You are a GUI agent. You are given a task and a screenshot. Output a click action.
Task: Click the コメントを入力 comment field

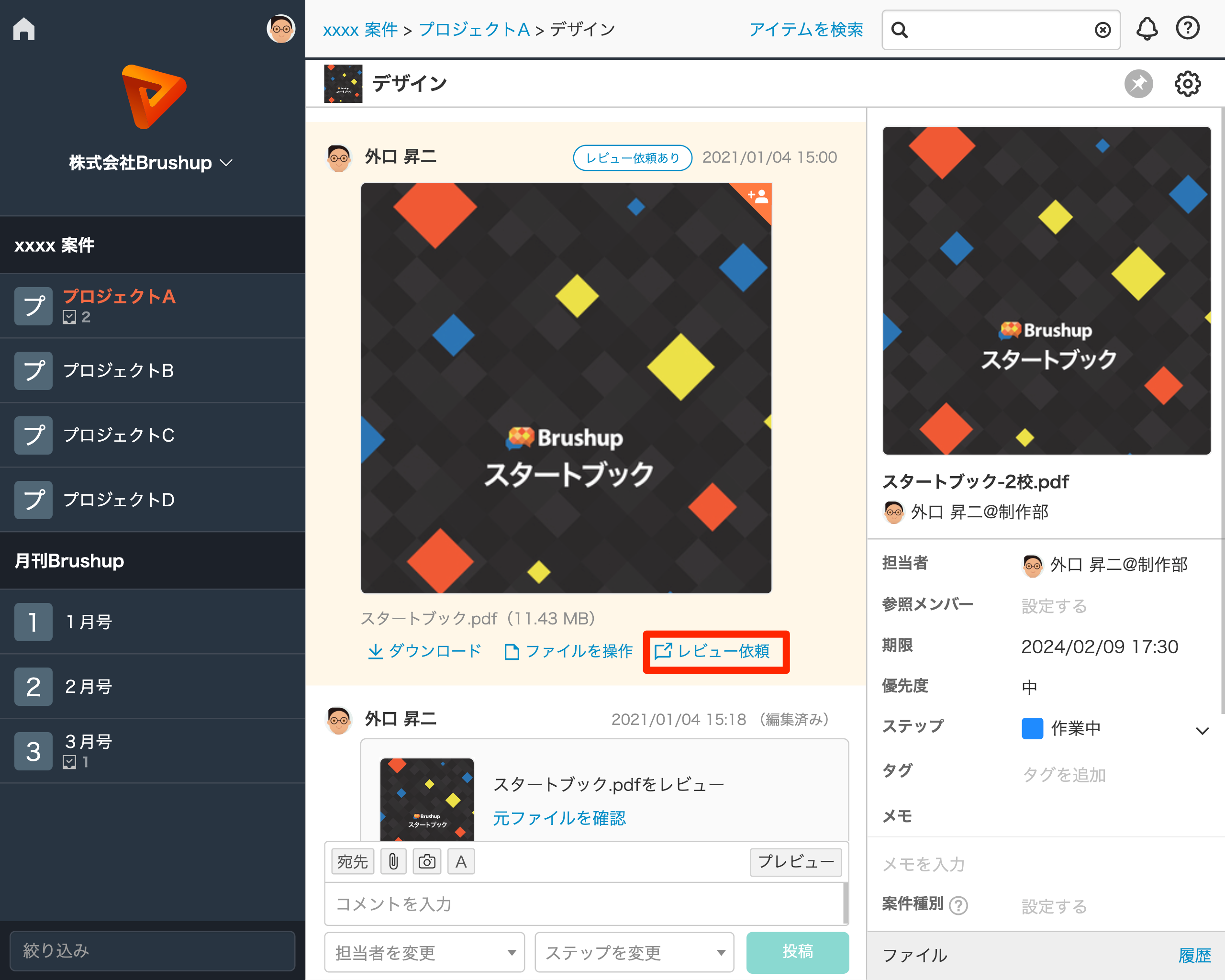click(x=585, y=904)
